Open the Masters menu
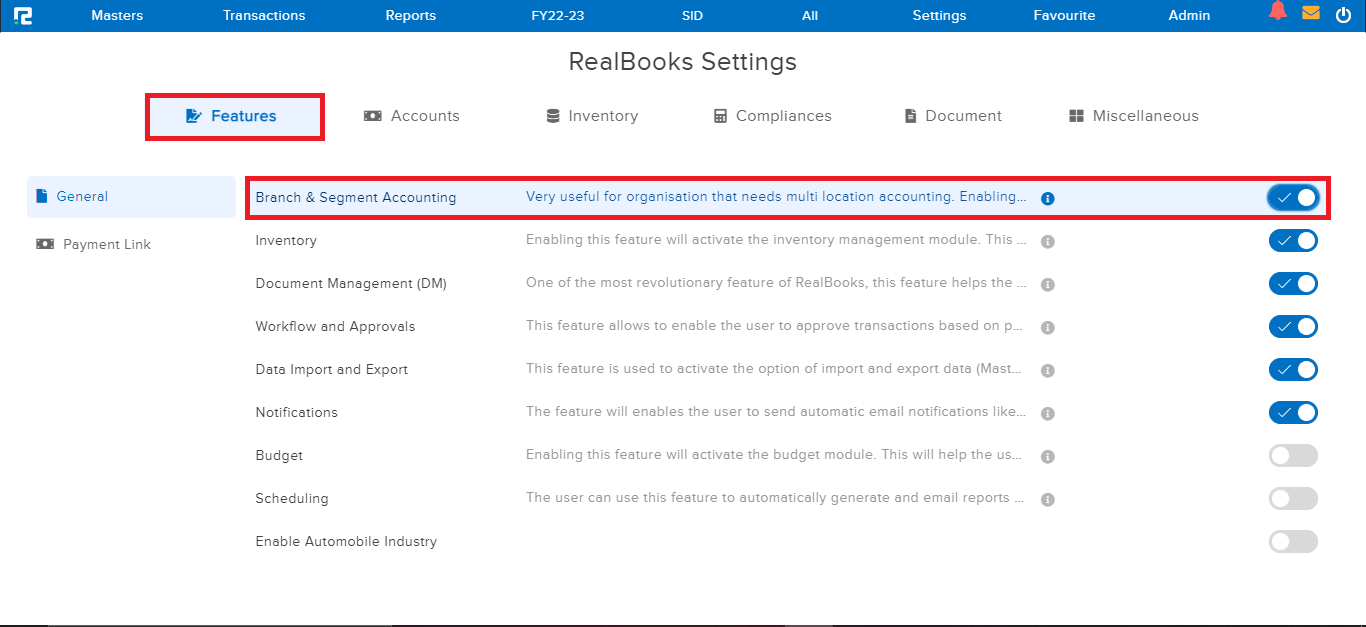This screenshot has width=1366, height=627. click(117, 15)
